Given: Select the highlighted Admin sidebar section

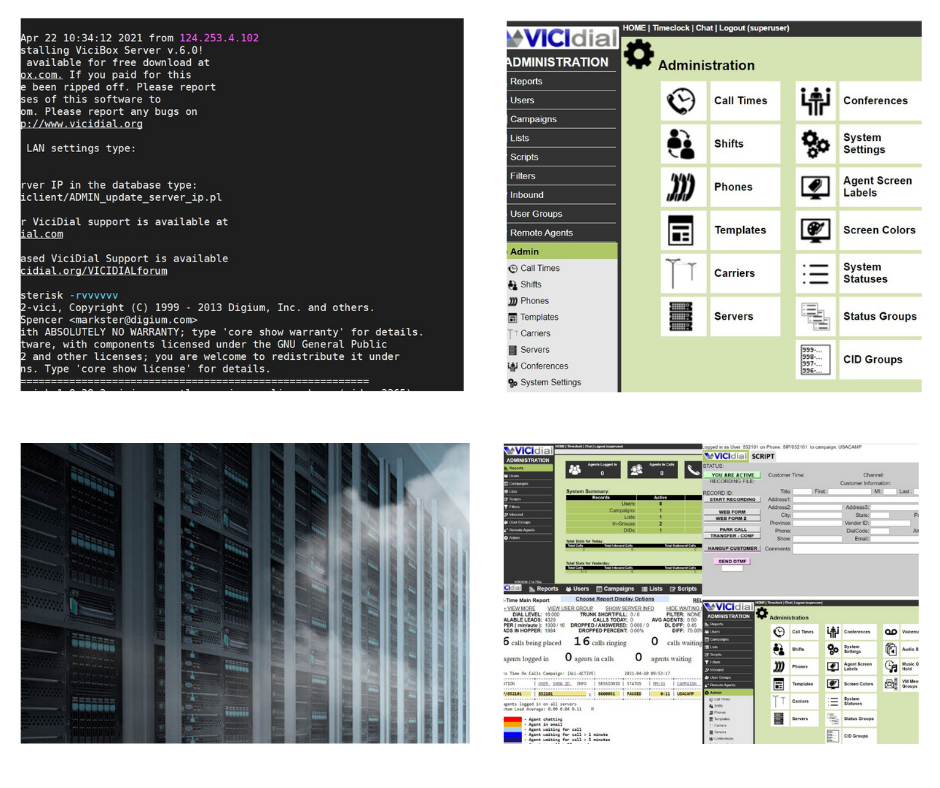Looking at the screenshot, I should [562, 252].
